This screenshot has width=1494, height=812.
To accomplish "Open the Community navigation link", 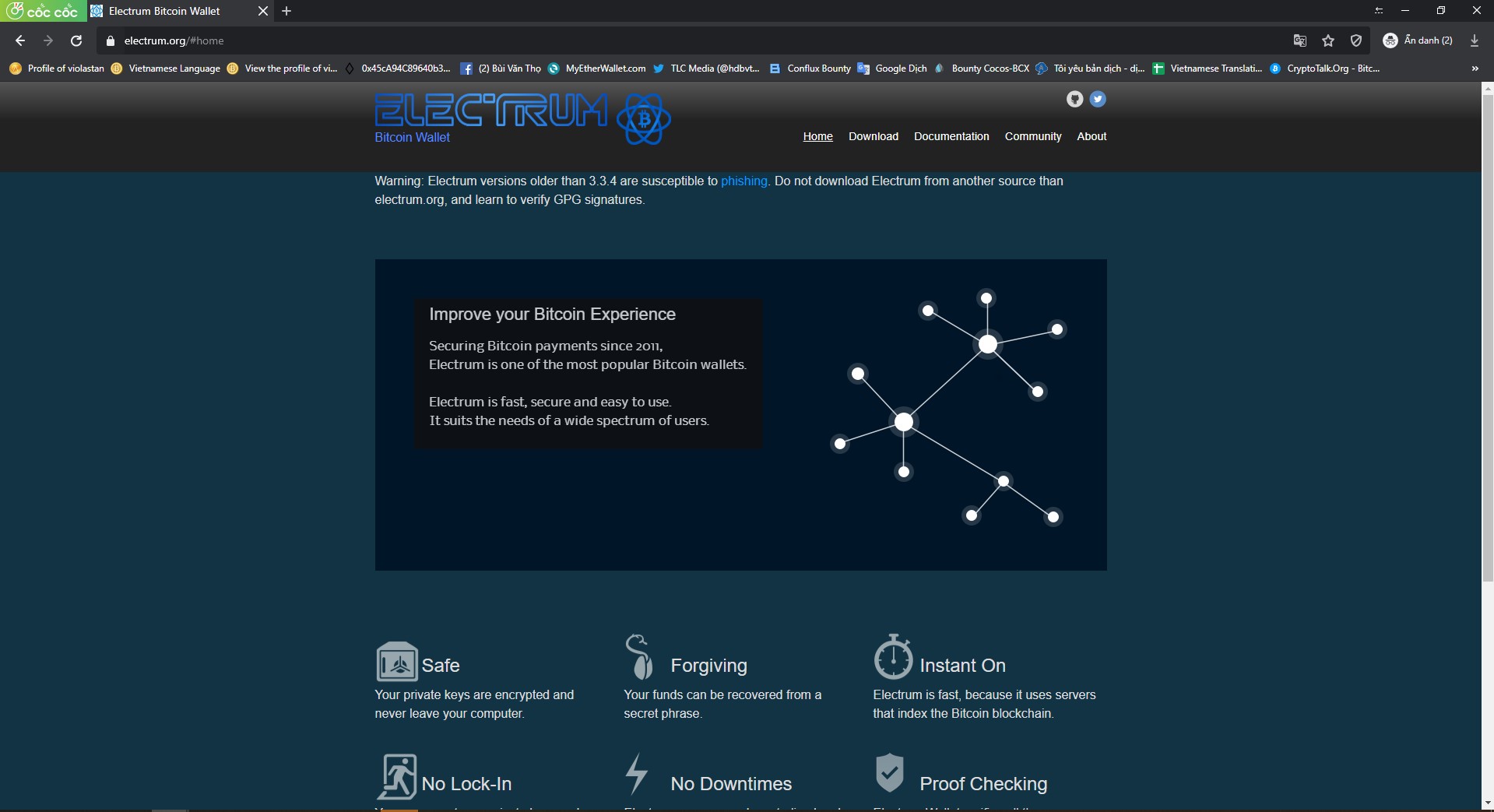I will pos(1032,136).
